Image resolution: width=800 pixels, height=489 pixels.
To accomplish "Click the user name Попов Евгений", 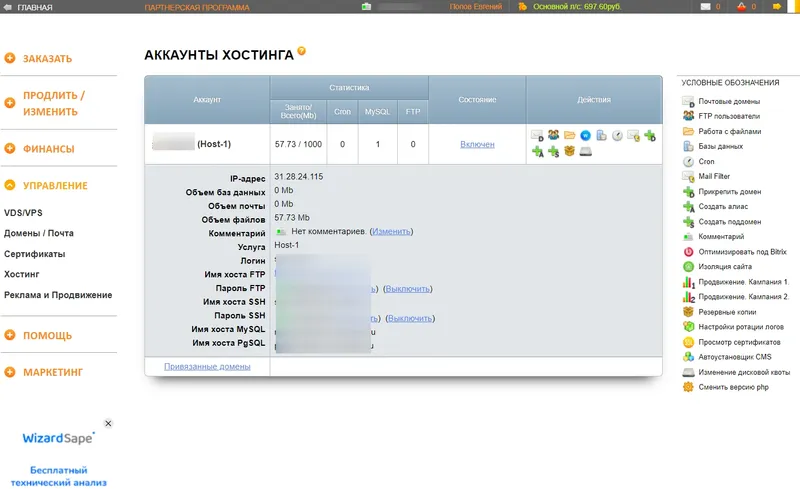I will [476, 7].
